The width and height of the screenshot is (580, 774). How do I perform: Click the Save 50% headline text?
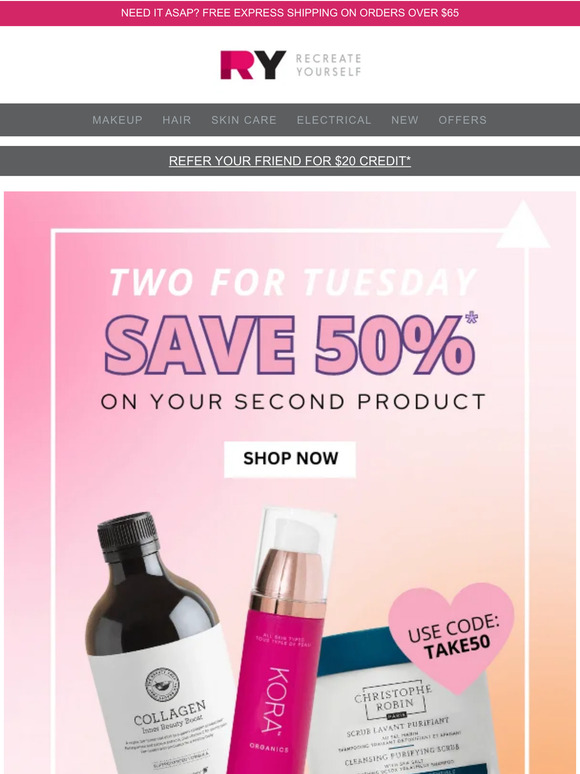coord(290,345)
